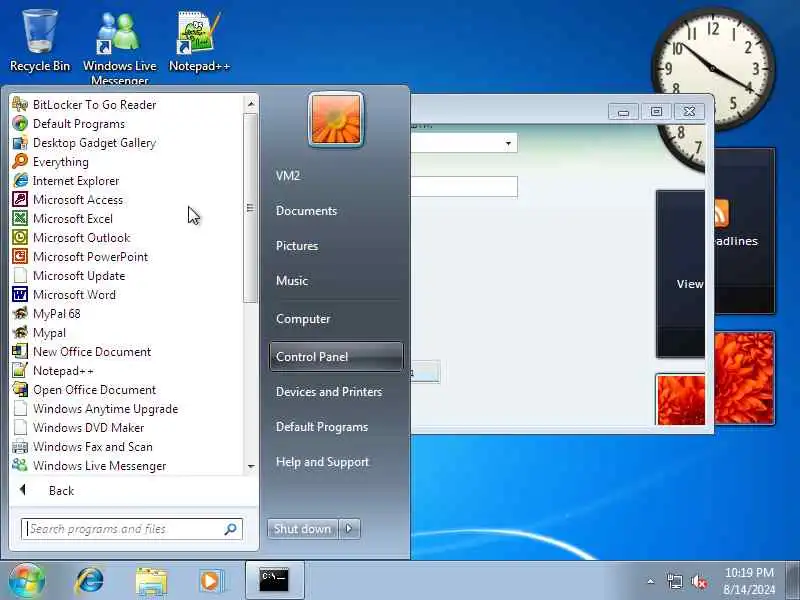This screenshot has width=800, height=600.
Task: Click Show desktop button at taskbar end
Action: (792, 580)
